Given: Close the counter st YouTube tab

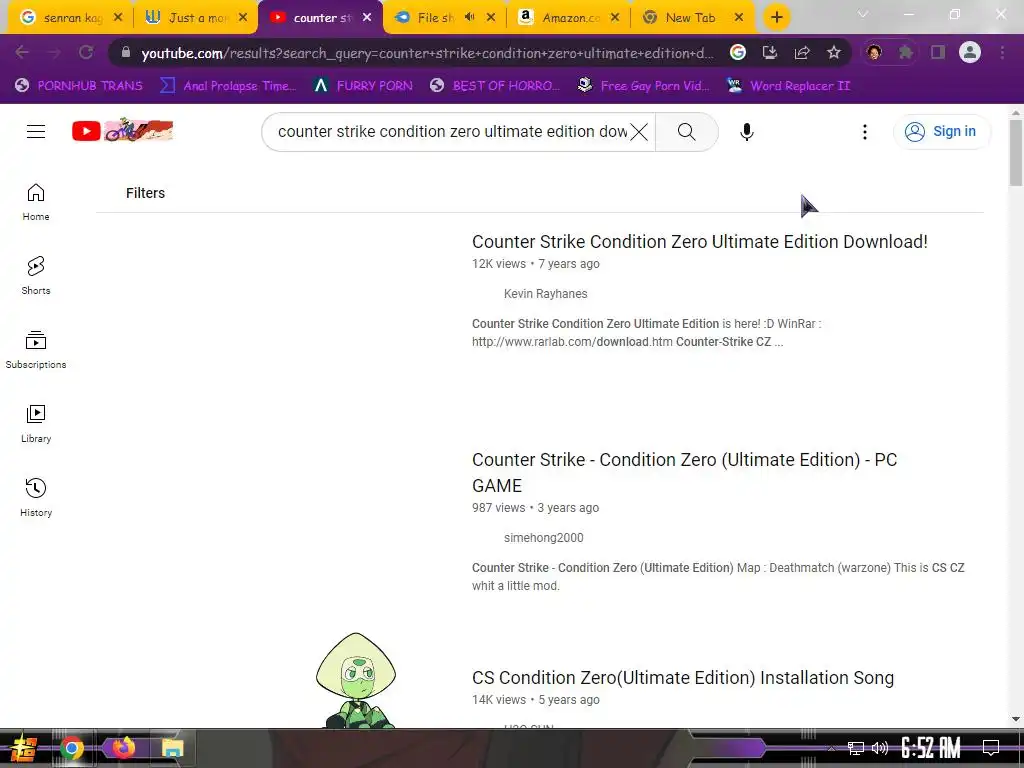Looking at the screenshot, I should tap(367, 18).
